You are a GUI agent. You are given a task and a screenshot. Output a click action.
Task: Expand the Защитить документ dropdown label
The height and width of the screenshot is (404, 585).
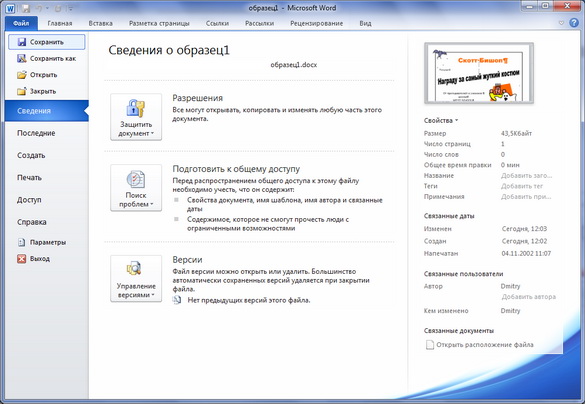(x=136, y=129)
